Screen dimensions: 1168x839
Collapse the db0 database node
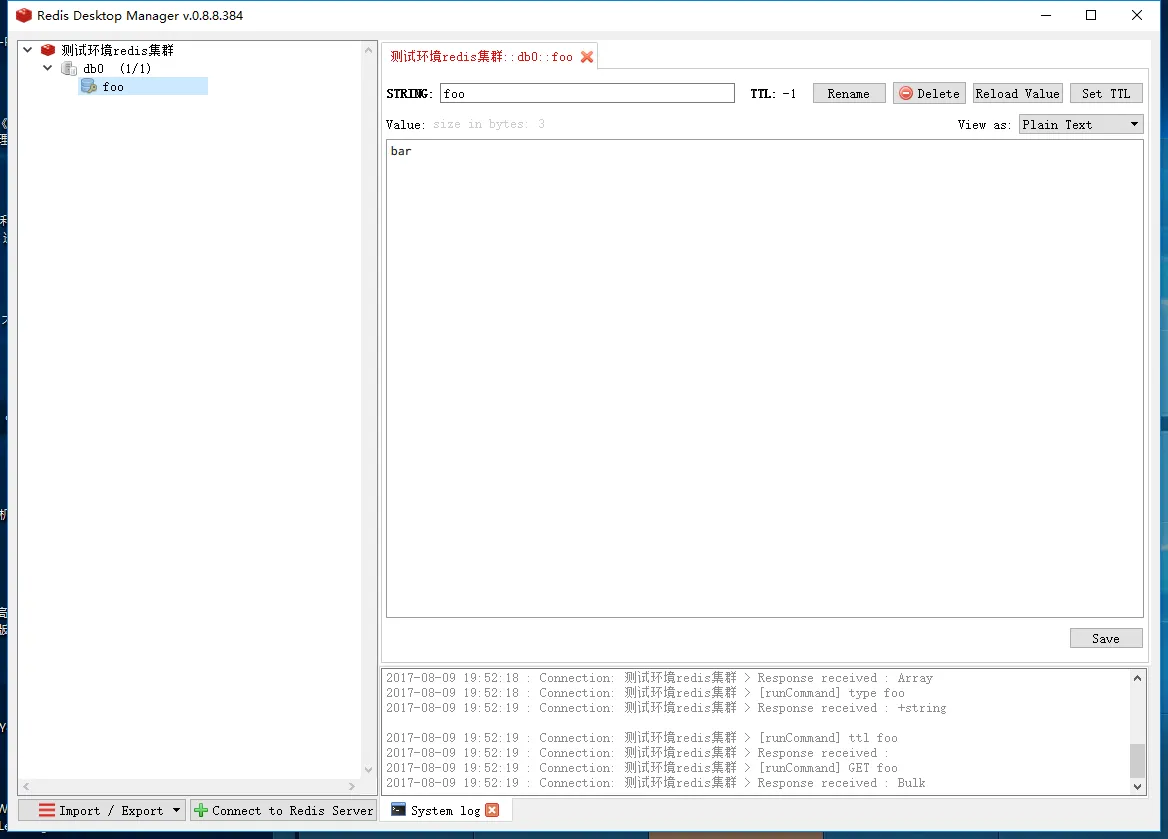(x=48, y=68)
